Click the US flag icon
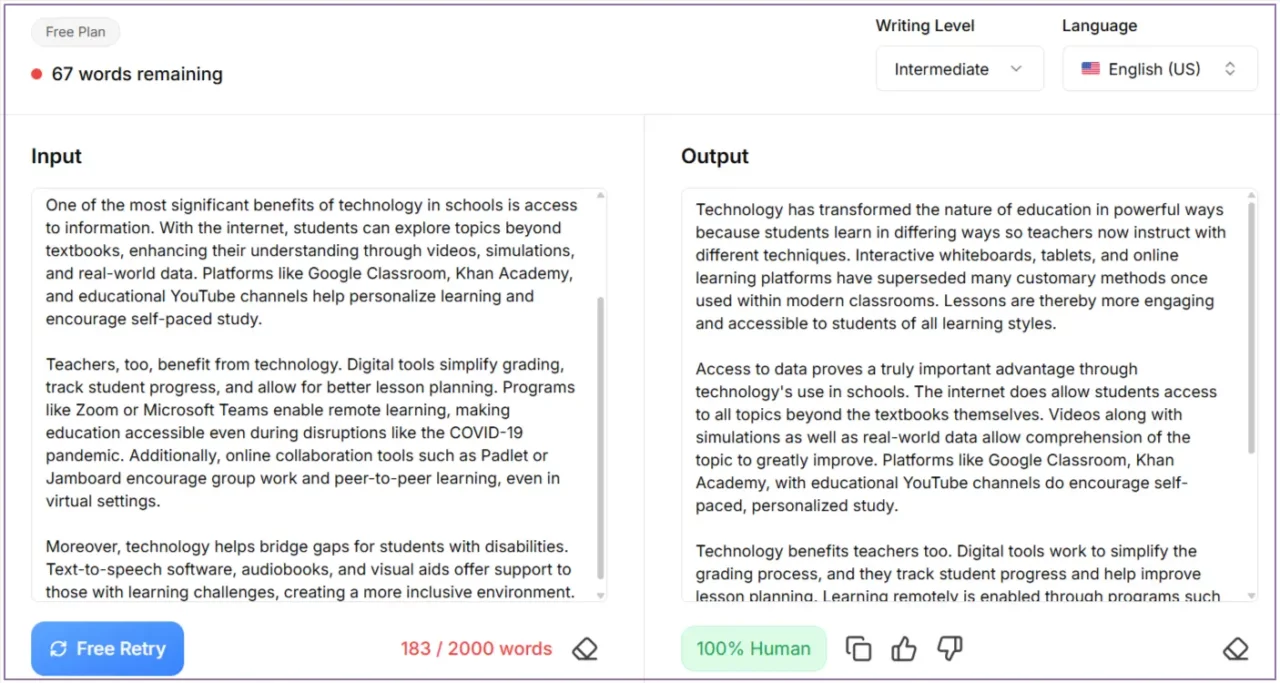Image resolution: width=1280 pixels, height=683 pixels. coord(1090,69)
